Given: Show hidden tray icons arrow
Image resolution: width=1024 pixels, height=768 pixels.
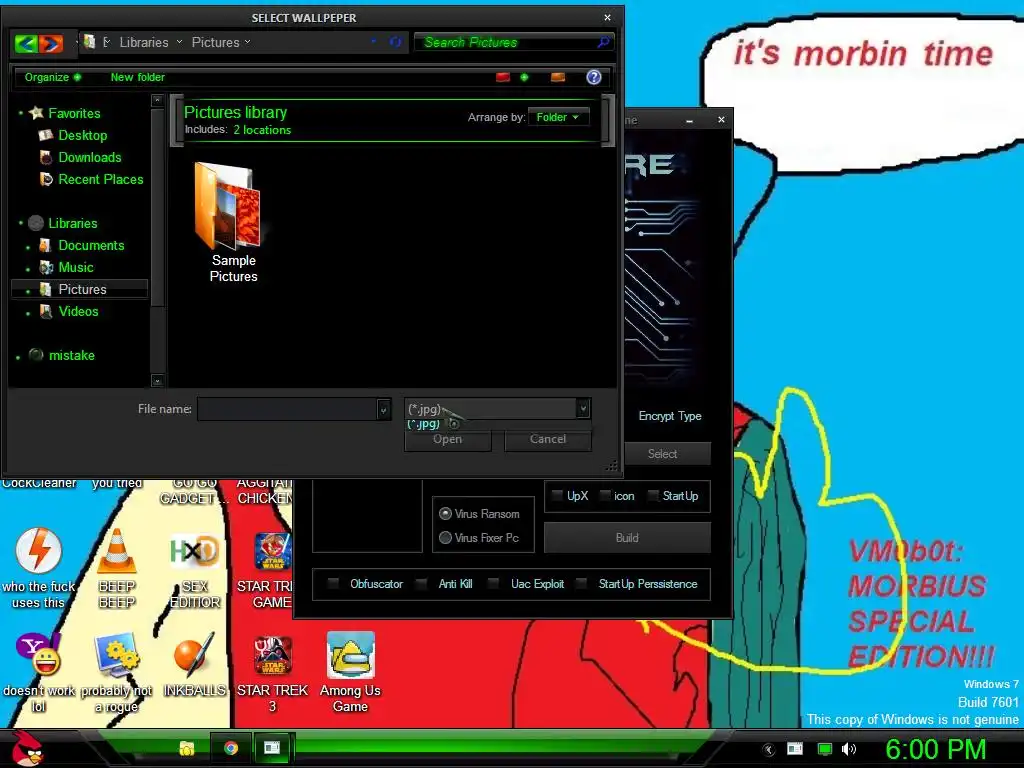Looking at the screenshot, I should 769,750.
